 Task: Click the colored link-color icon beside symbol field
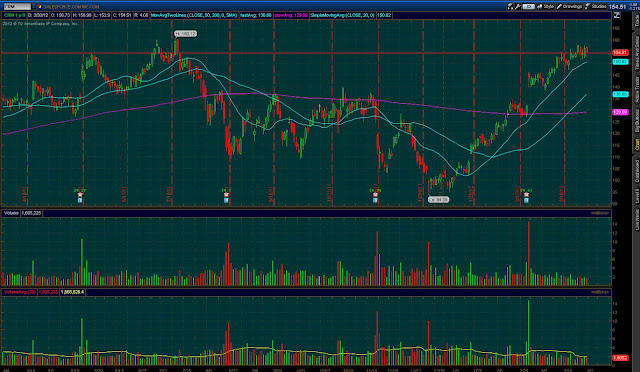point(40,7)
